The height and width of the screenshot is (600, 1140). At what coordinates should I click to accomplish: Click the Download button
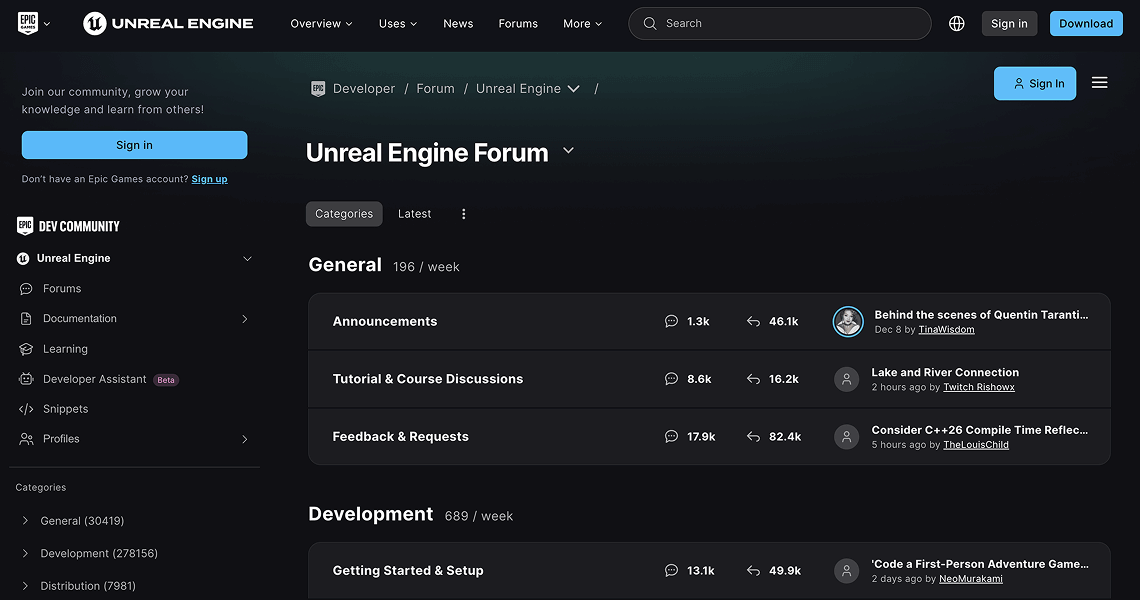click(1086, 22)
